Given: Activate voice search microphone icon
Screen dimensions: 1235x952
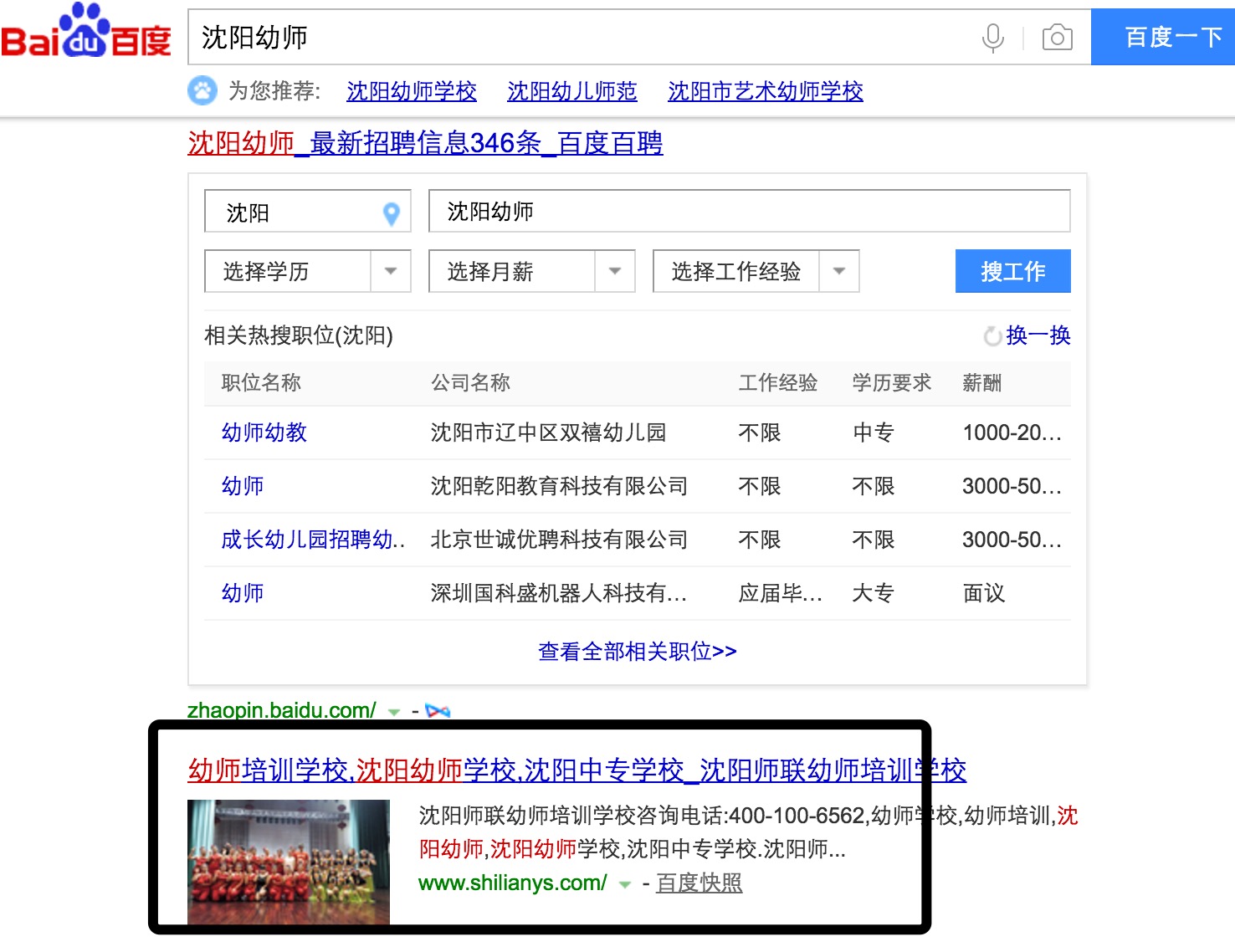Looking at the screenshot, I should pos(992,38).
